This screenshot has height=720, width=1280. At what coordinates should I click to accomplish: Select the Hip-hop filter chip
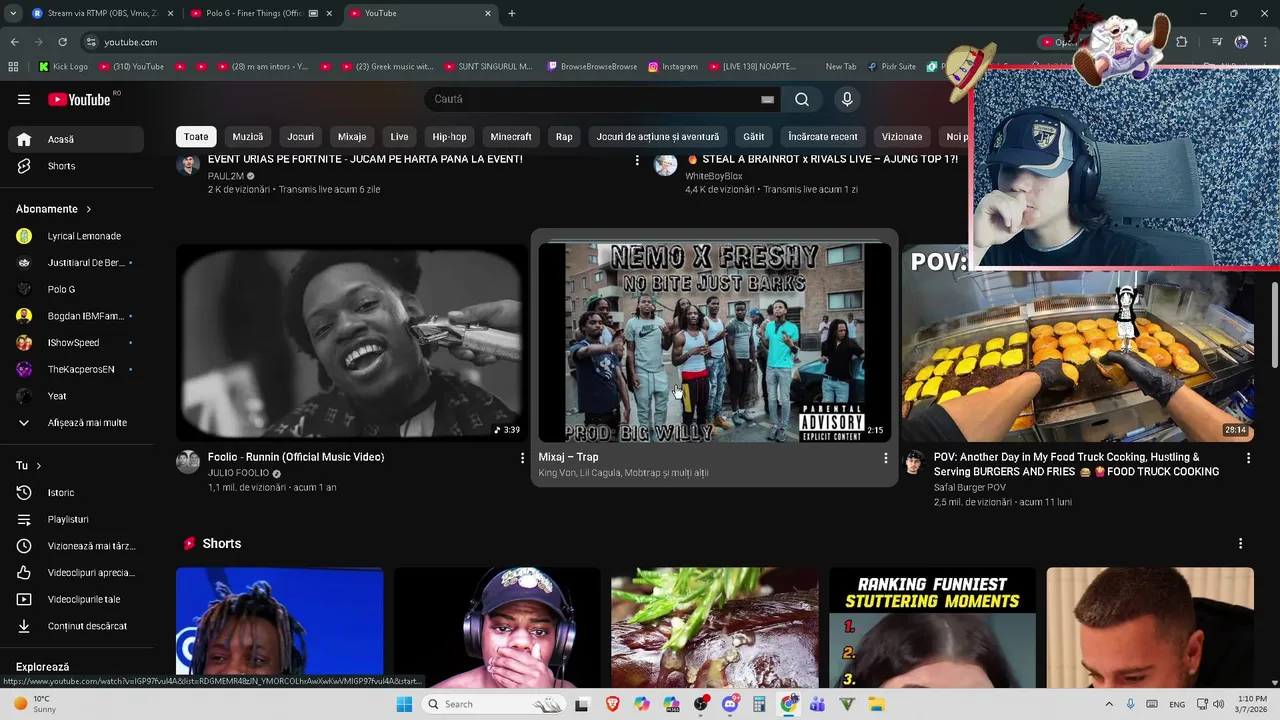pyautogui.click(x=449, y=137)
